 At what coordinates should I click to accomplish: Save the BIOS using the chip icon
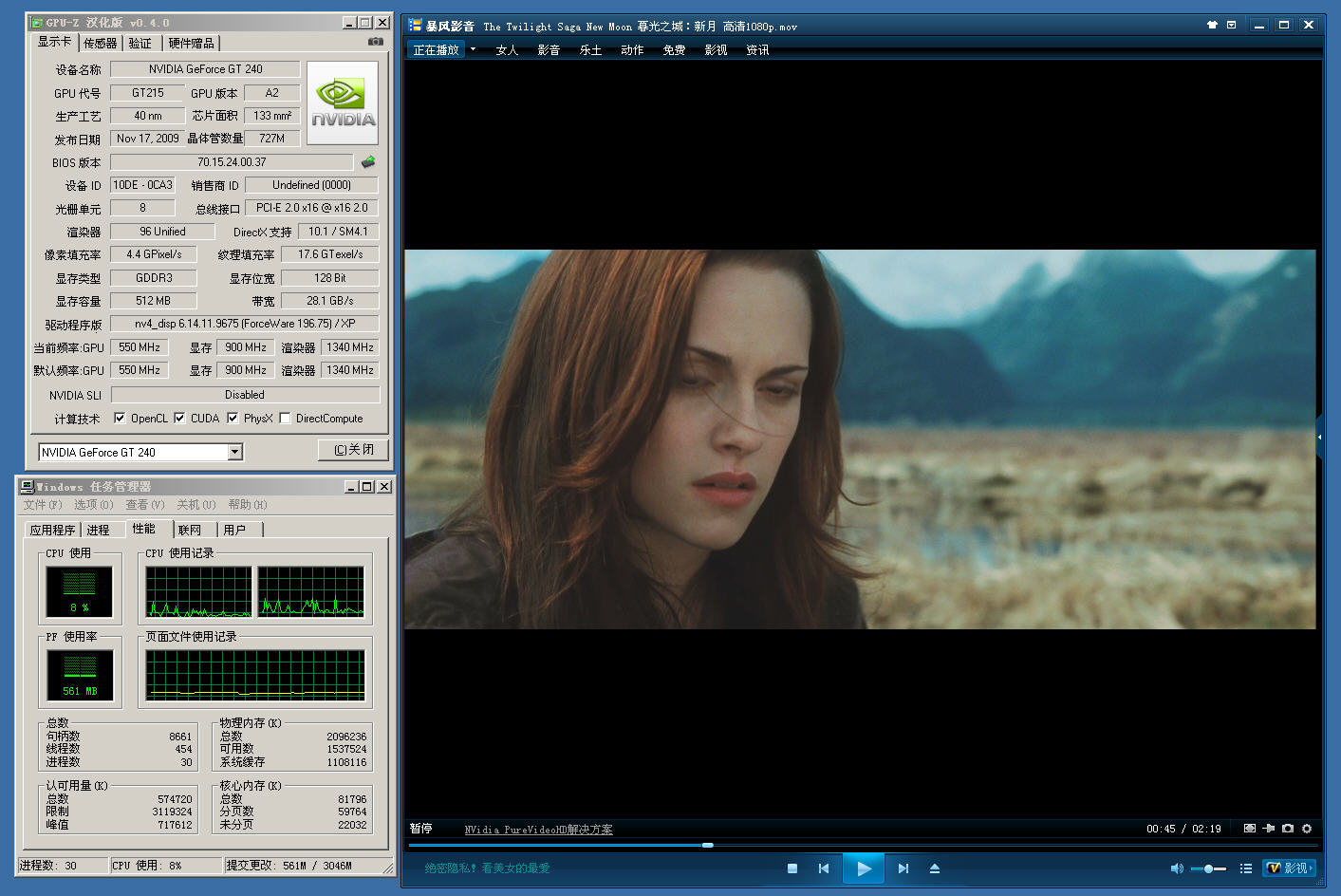[368, 162]
